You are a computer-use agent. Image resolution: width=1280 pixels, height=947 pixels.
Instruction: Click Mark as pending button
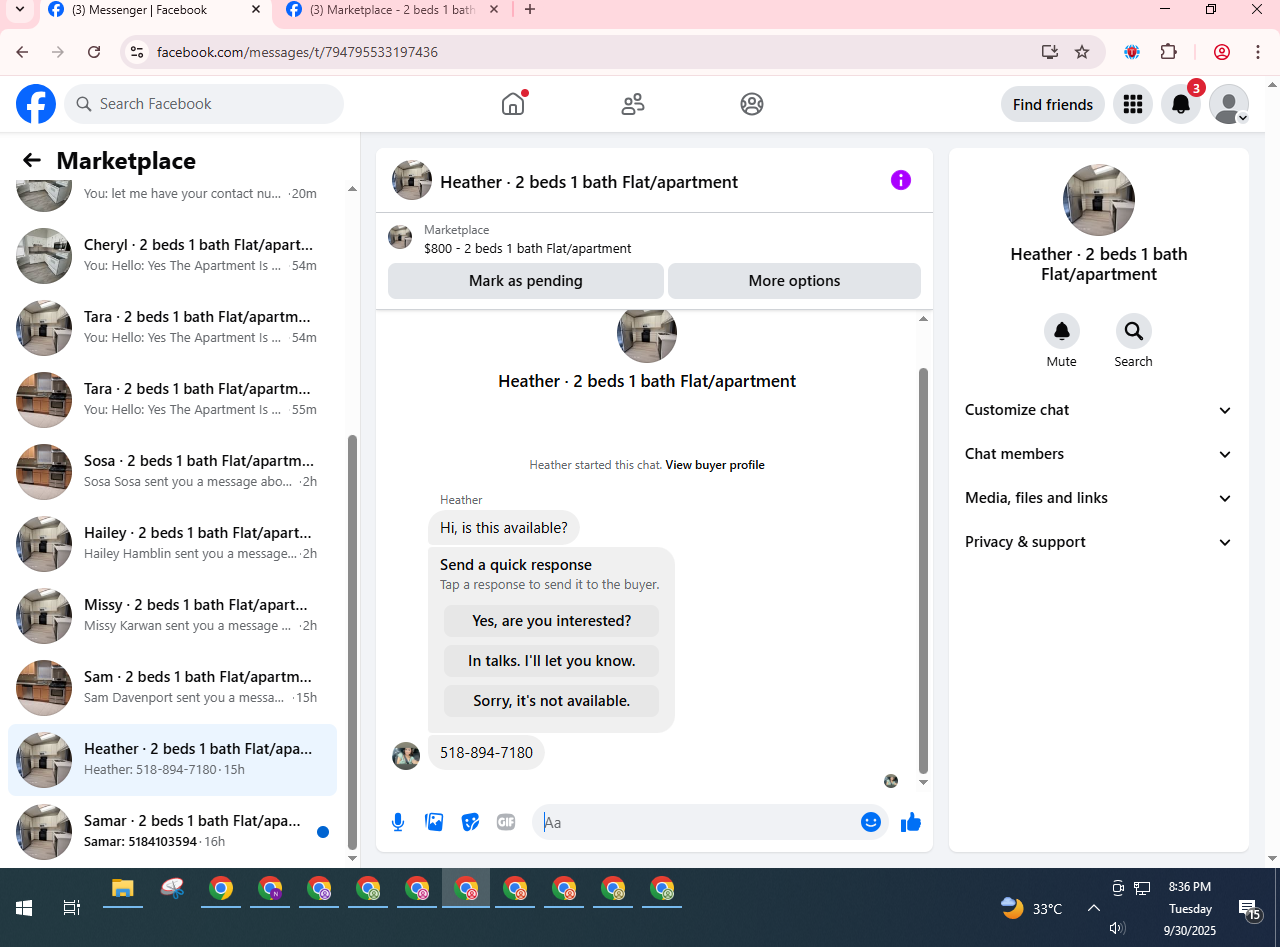pos(526,281)
